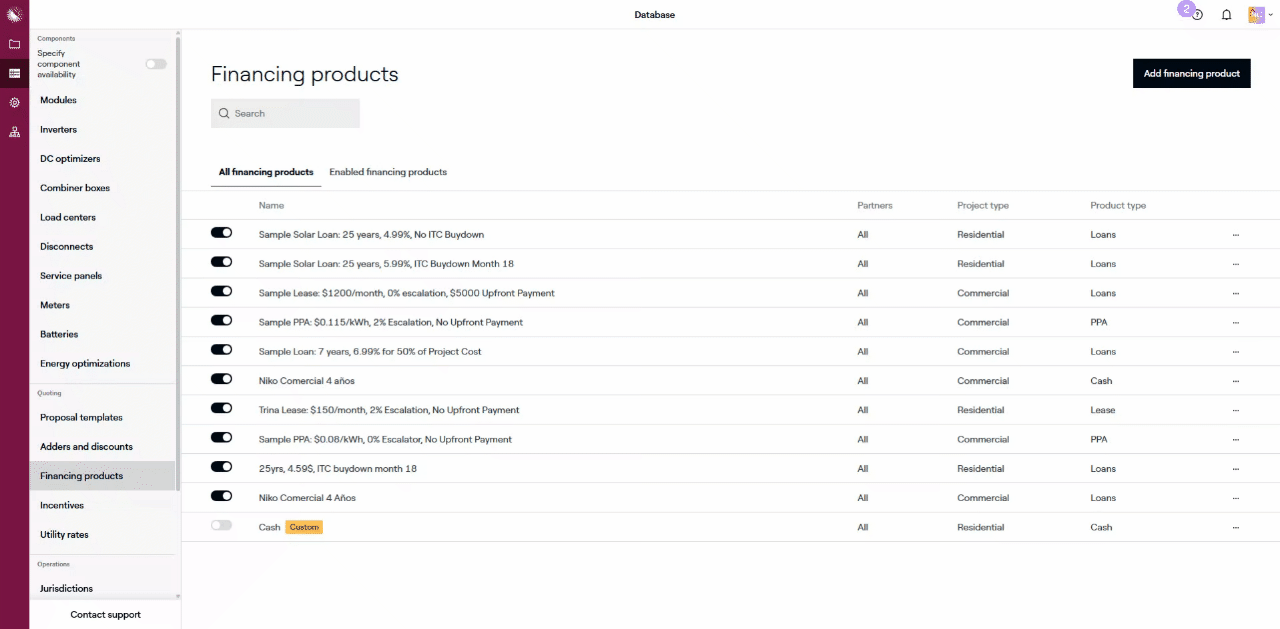1280x629 pixels.
Task: Click Contact support link
Action: click(x=105, y=614)
